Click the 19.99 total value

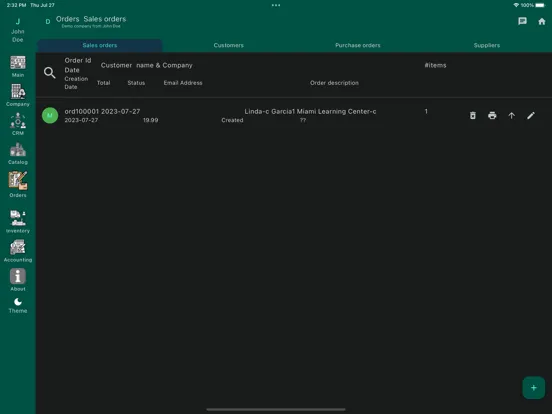(x=150, y=120)
